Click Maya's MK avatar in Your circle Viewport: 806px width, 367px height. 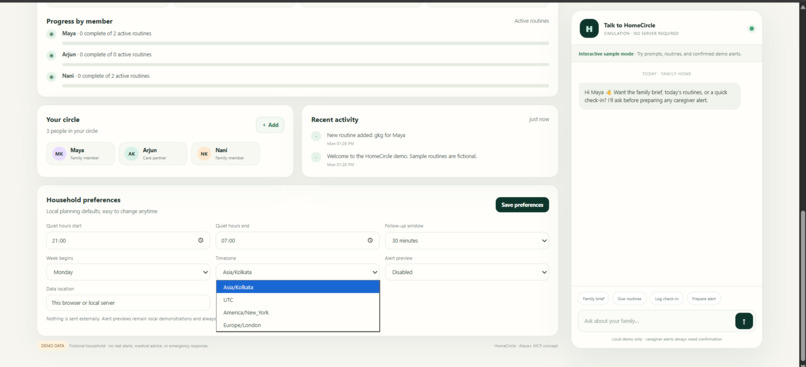(60, 154)
